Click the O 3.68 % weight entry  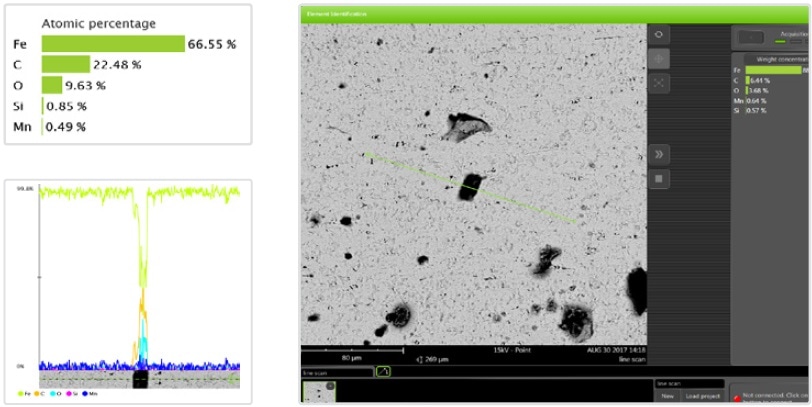pyautogui.click(x=751, y=91)
